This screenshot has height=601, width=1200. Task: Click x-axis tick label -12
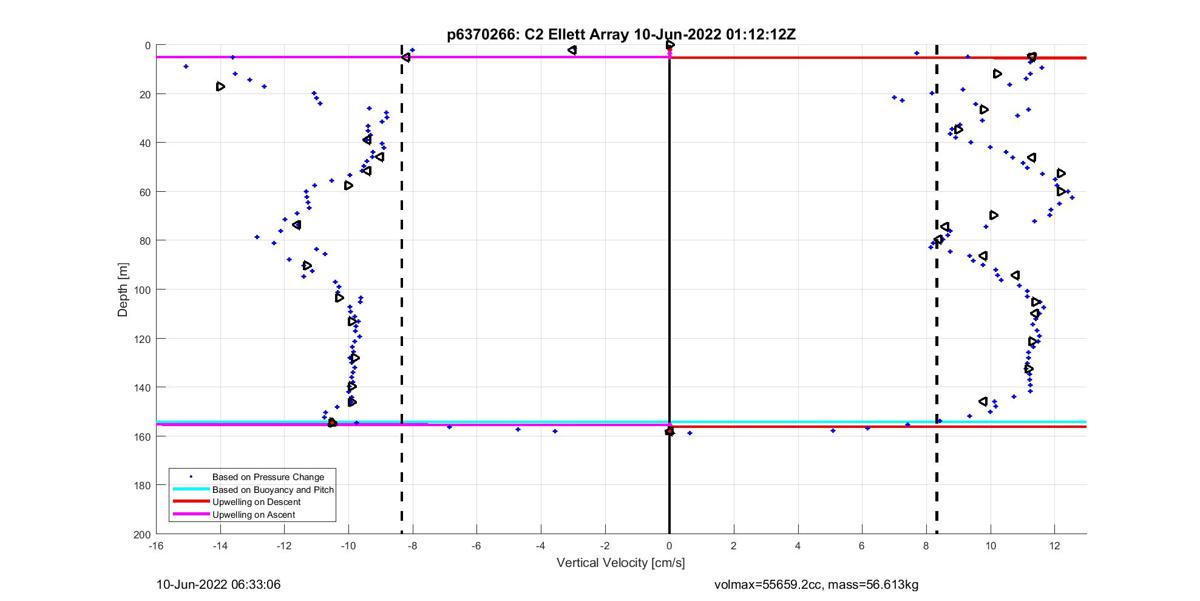(x=284, y=546)
